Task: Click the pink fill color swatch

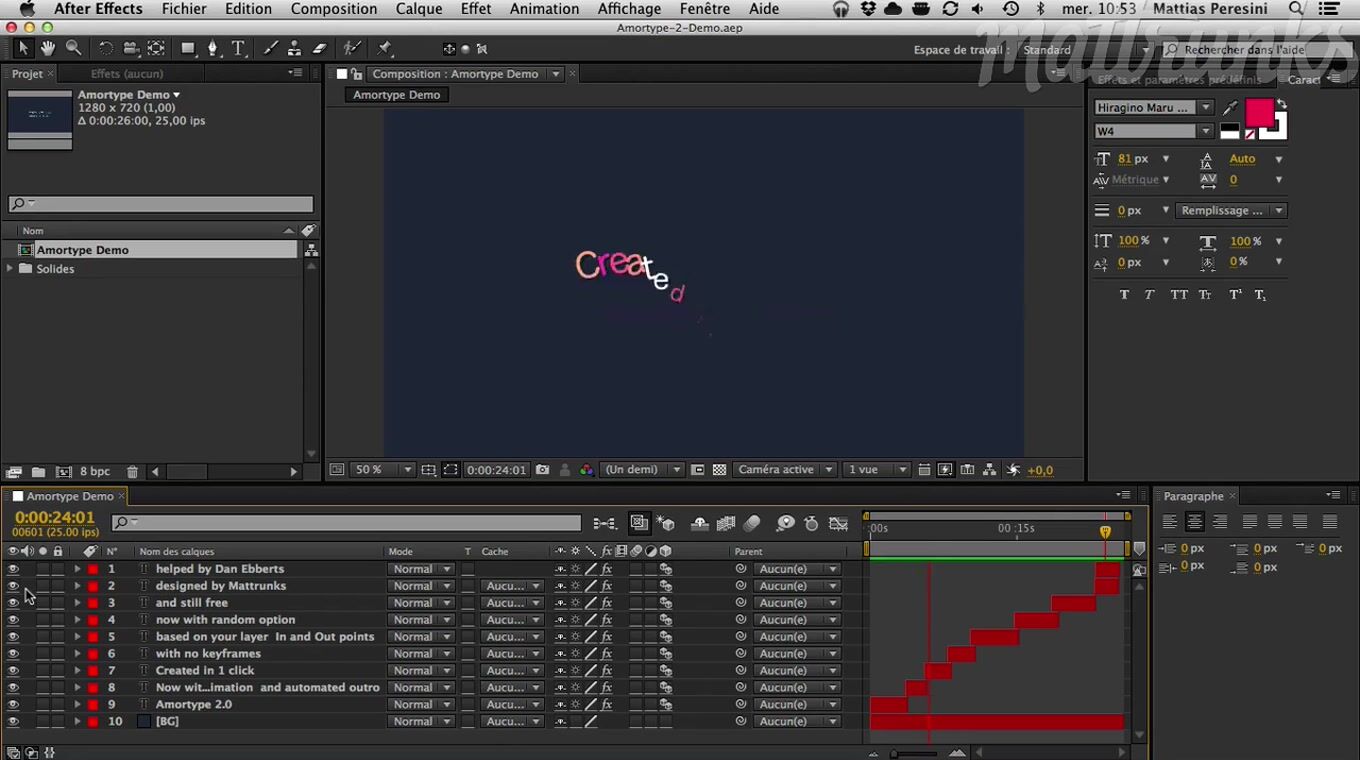Action: (1258, 113)
